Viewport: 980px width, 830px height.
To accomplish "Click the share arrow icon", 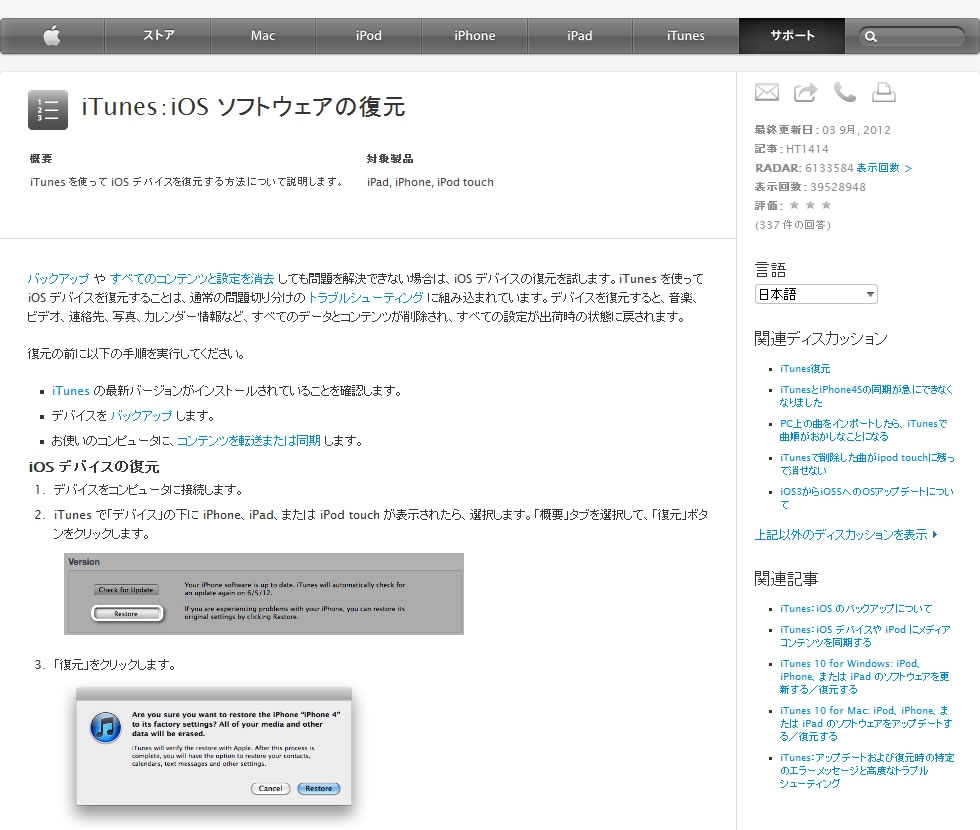I will pyautogui.click(x=806, y=92).
